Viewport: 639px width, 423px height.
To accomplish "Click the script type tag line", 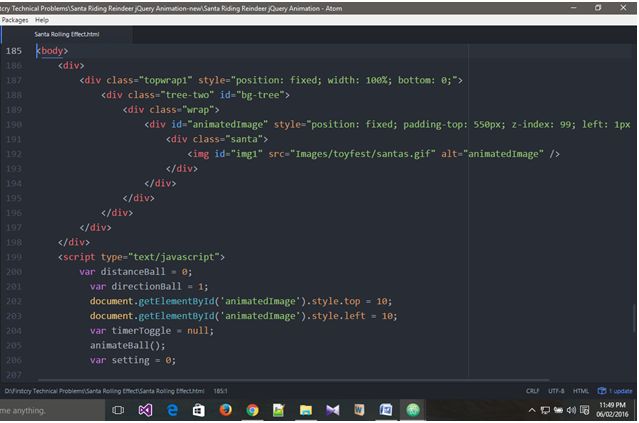I will click(x=141, y=257).
